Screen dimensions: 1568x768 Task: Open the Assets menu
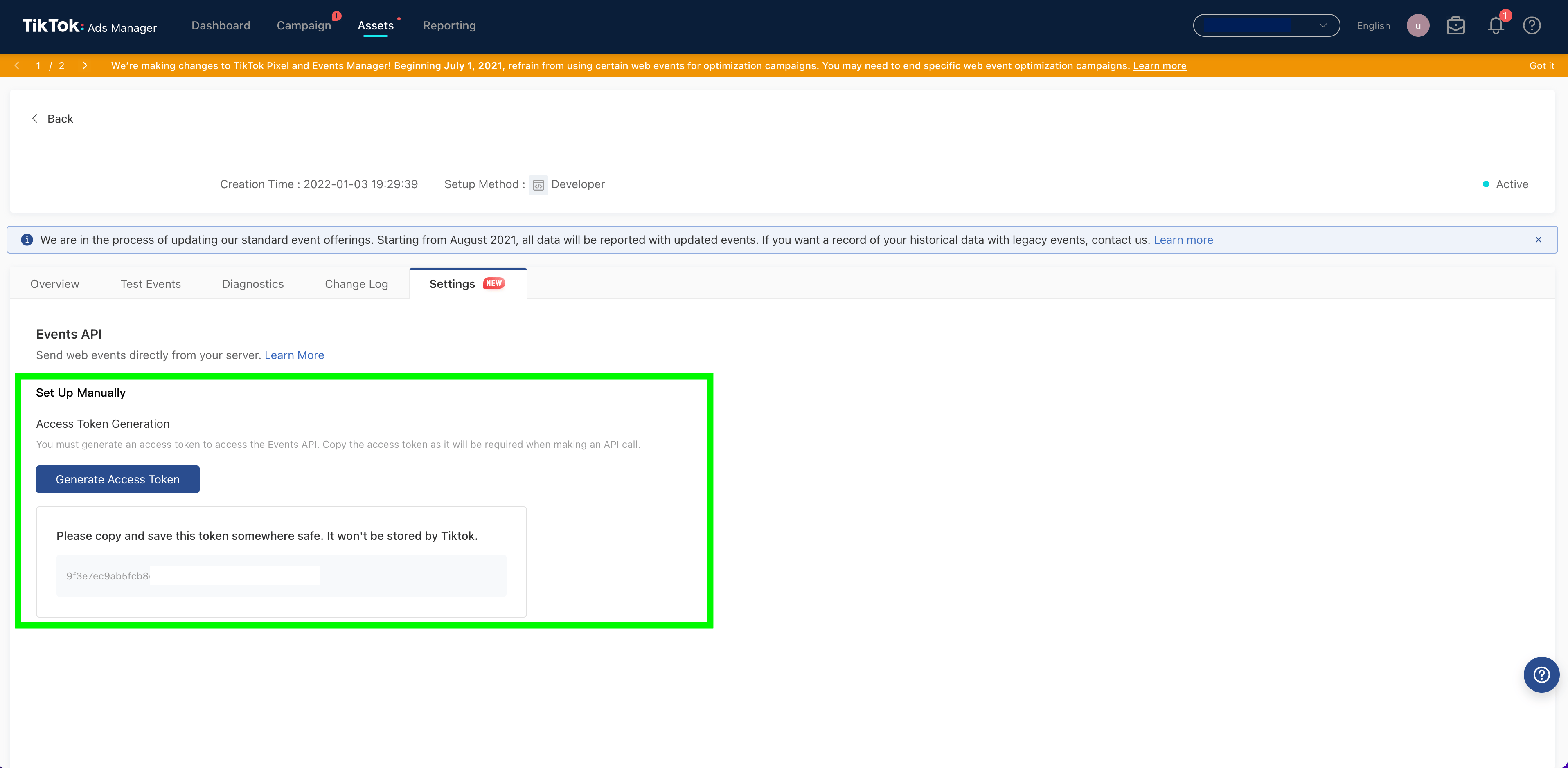tap(376, 26)
